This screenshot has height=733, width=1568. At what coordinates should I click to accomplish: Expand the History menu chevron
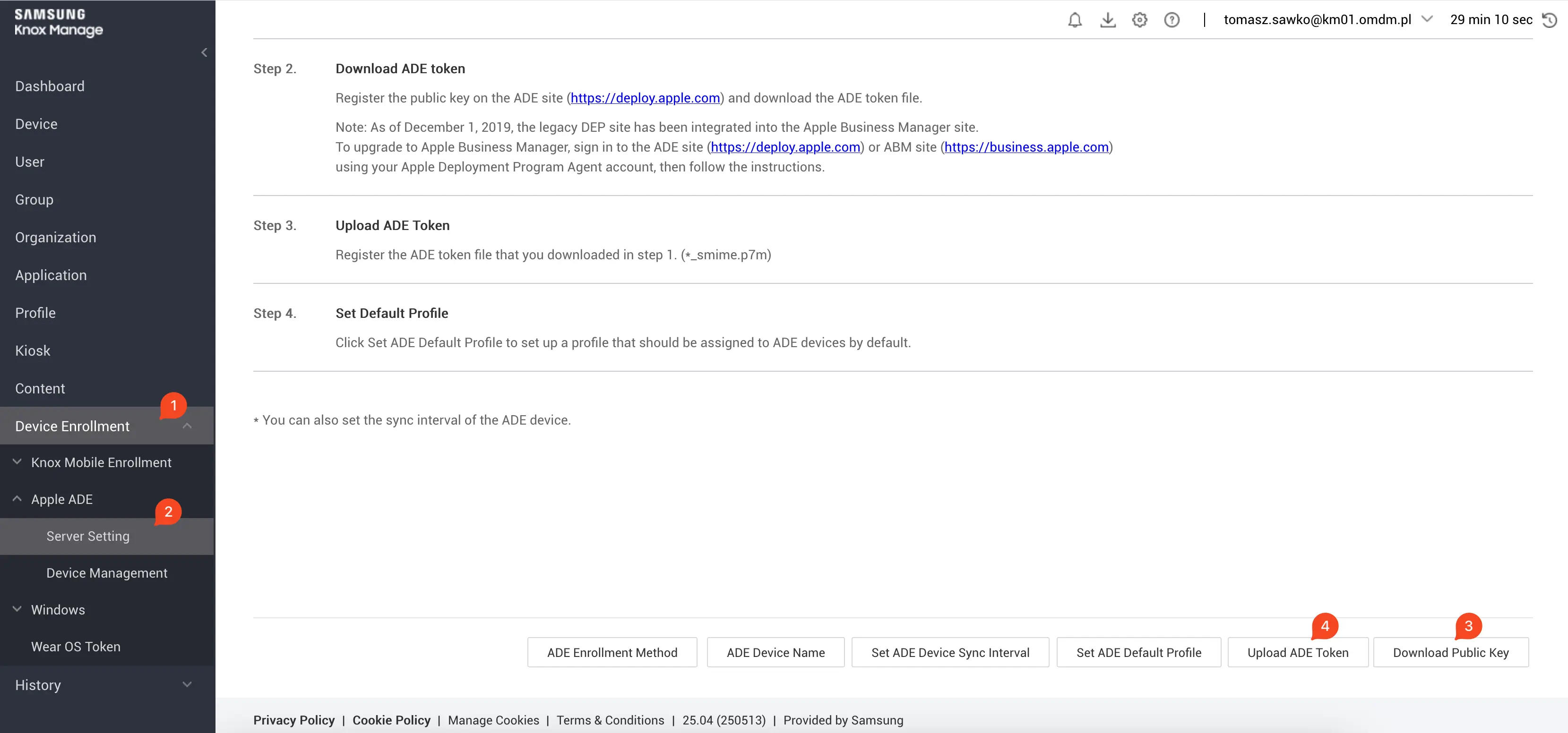187,684
